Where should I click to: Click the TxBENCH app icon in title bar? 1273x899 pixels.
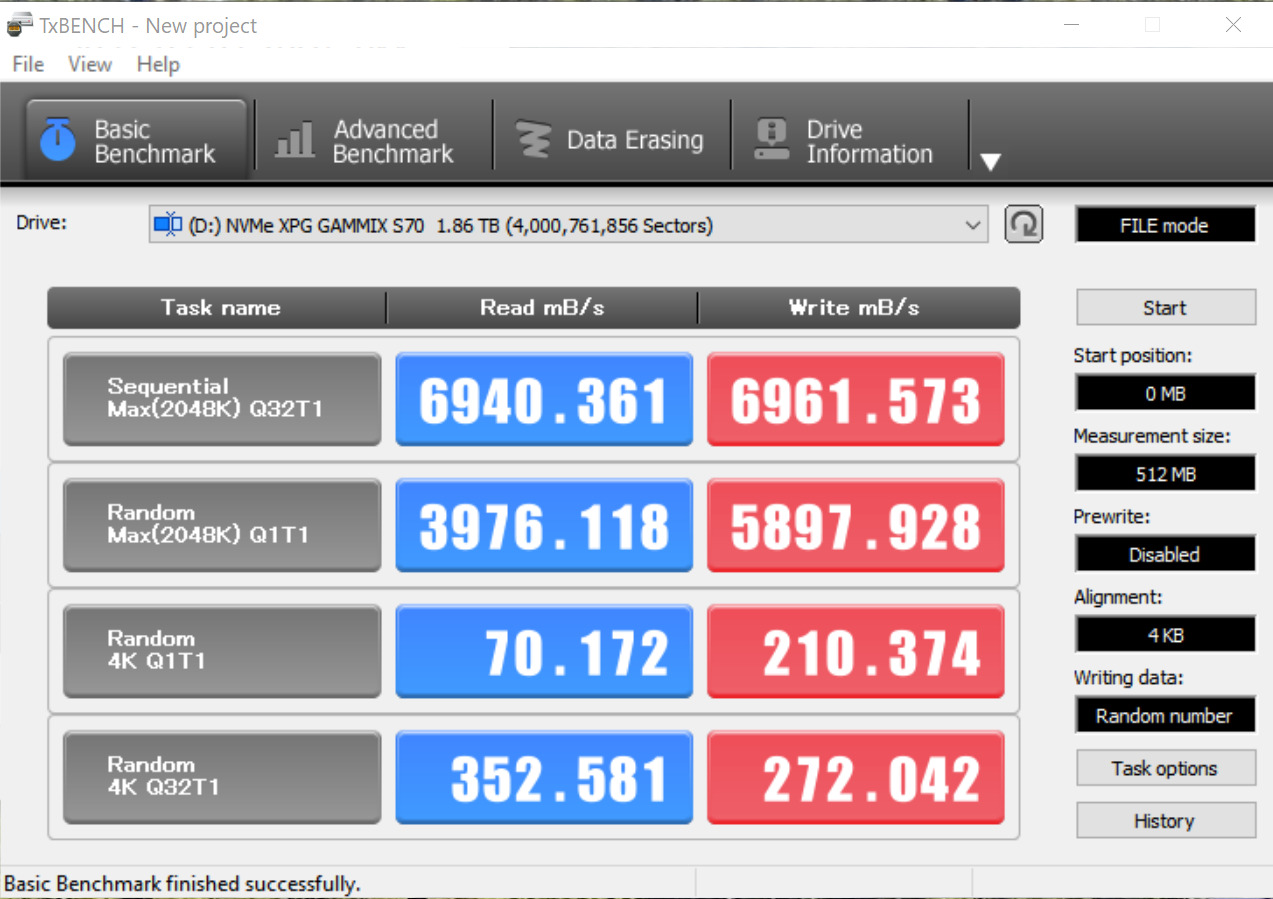[x=20, y=25]
